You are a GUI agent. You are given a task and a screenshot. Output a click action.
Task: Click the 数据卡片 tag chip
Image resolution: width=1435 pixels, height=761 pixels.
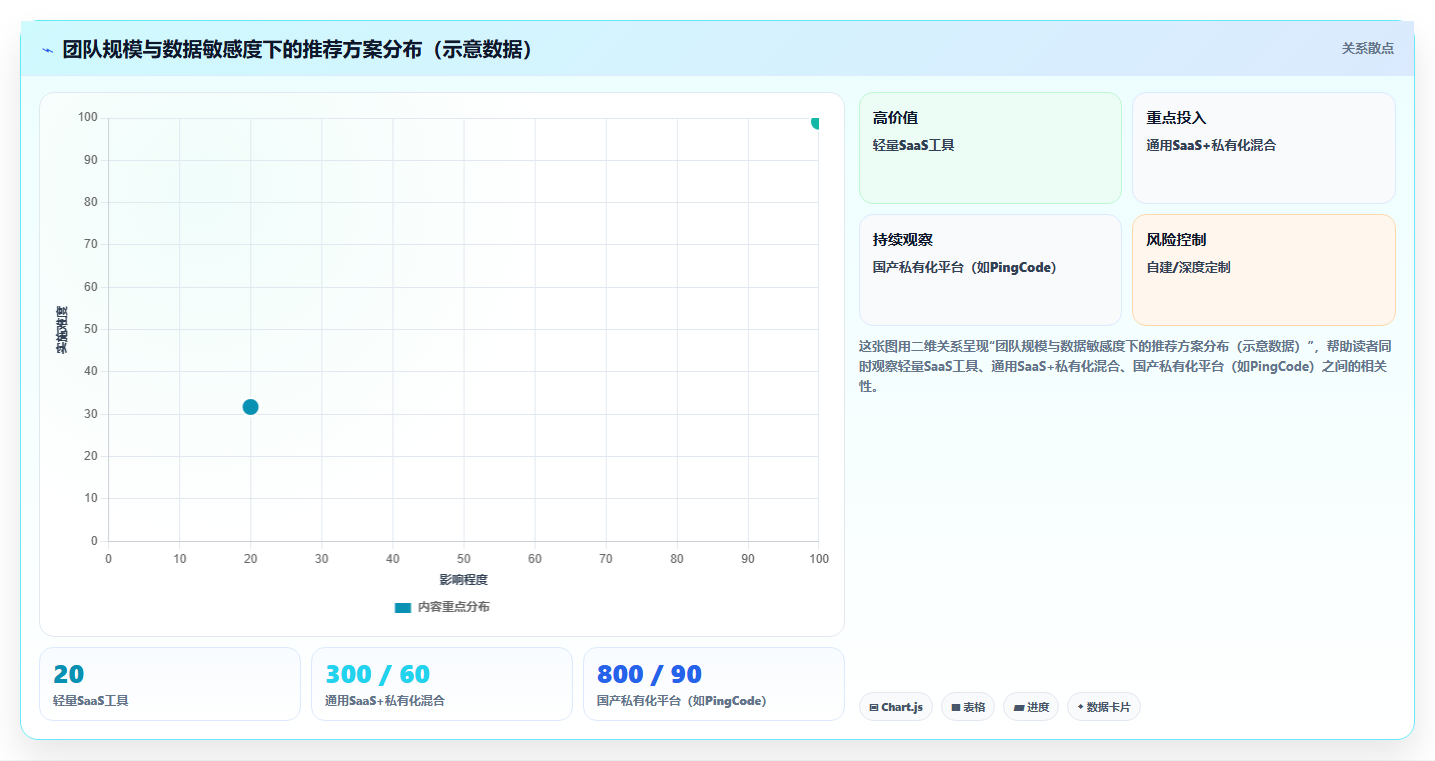[1104, 707]
